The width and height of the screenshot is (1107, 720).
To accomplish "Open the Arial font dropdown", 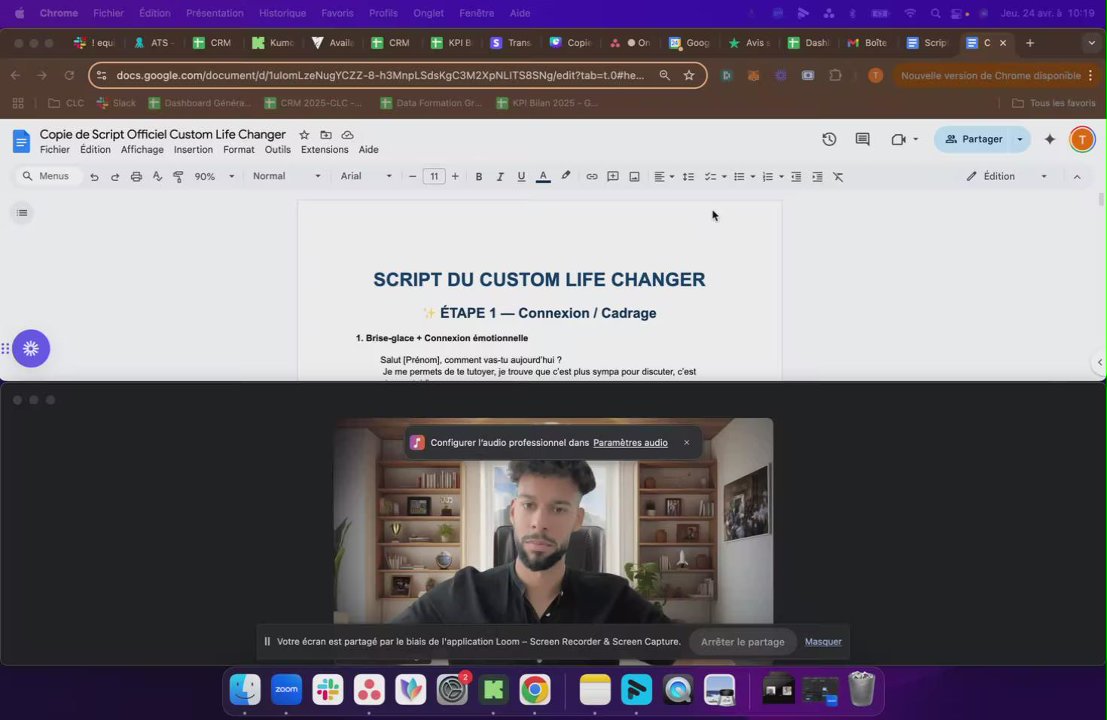I will (366, 176).
